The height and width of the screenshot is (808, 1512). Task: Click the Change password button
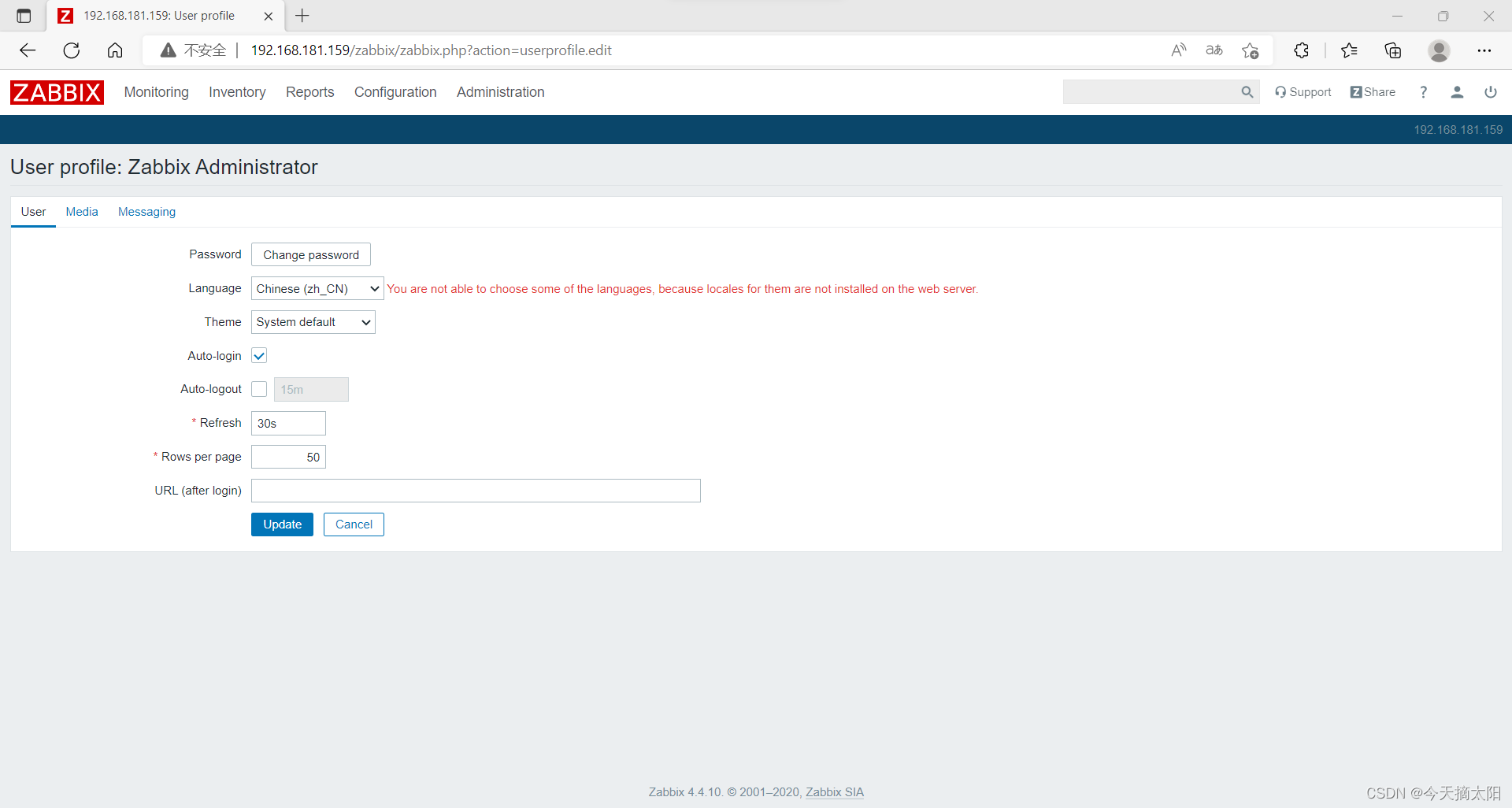coord(311,254)
